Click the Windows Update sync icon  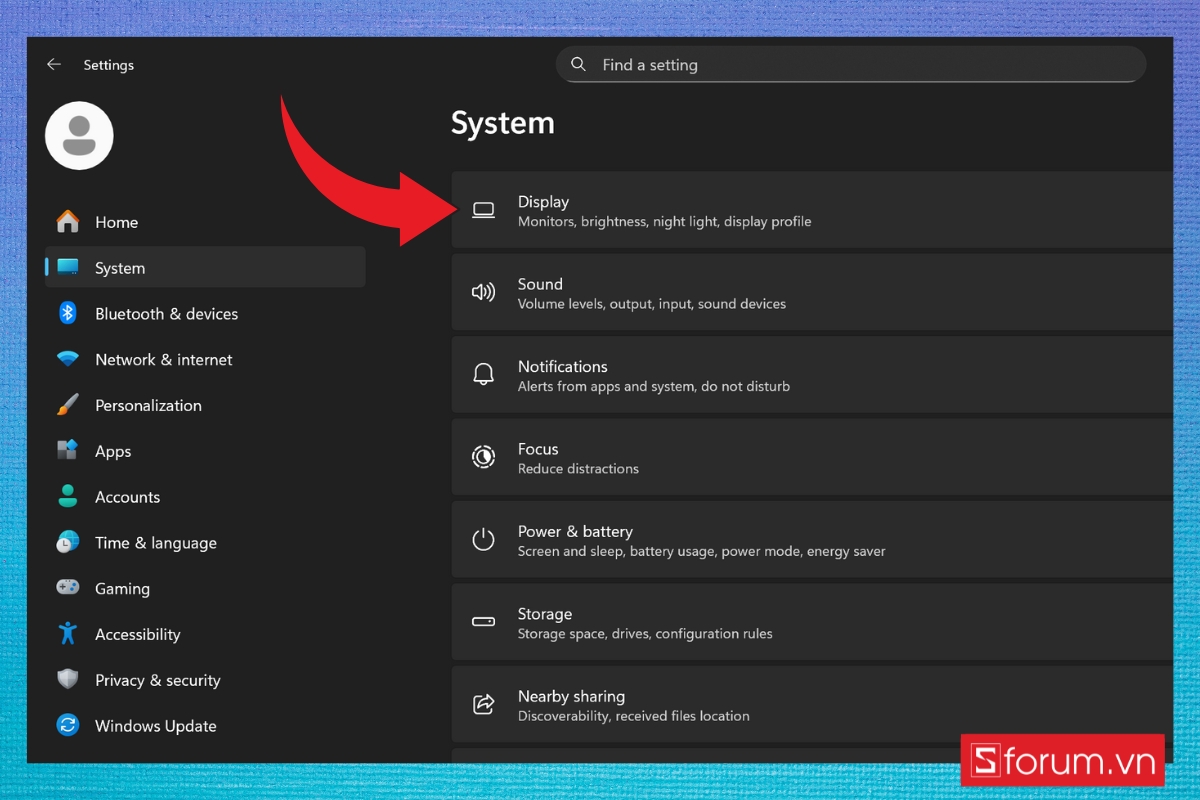click(x=67, y=725)
